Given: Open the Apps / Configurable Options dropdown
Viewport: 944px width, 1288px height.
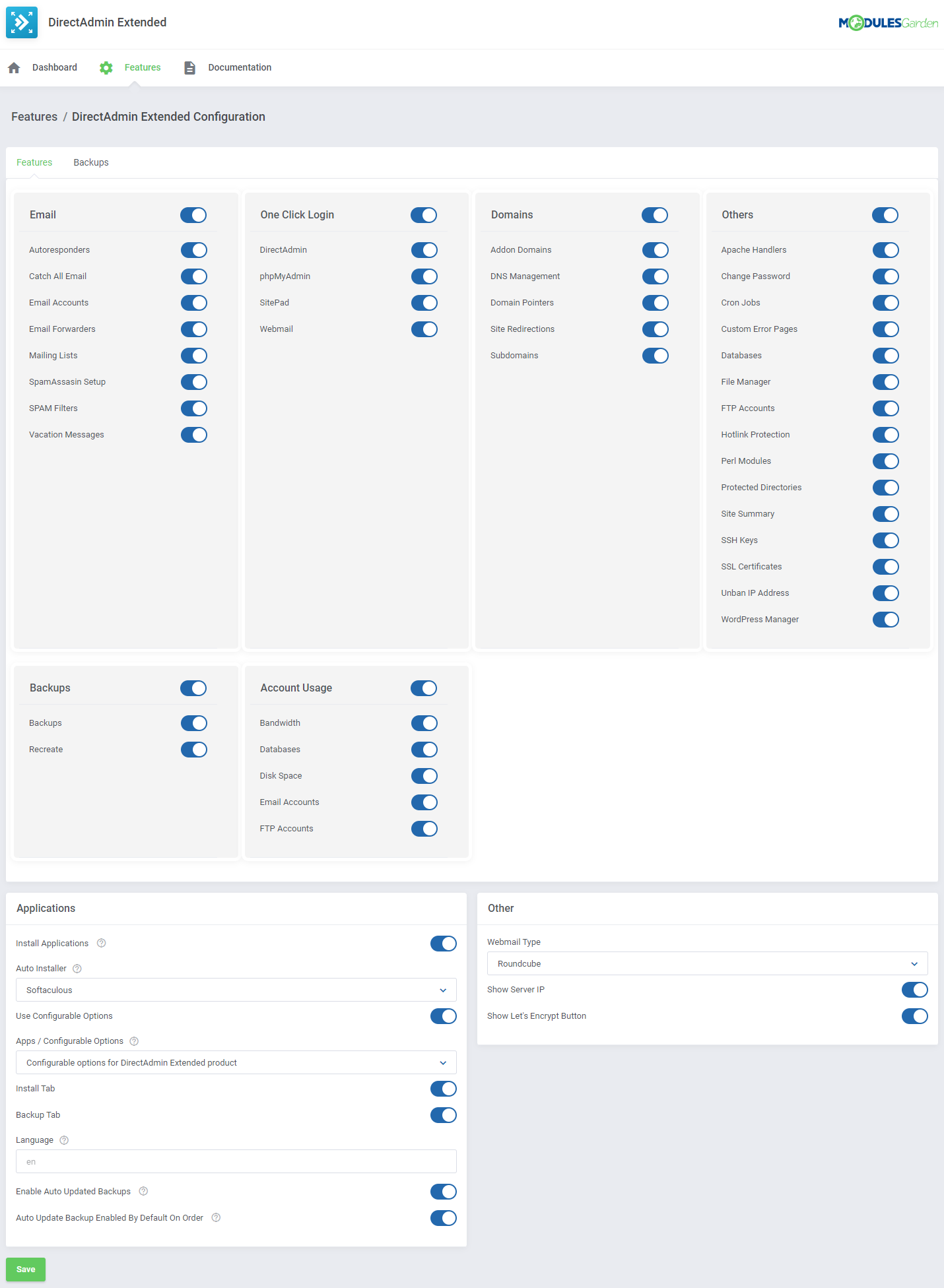Looking at the screenshot, I should click(x=236, y=1062).
